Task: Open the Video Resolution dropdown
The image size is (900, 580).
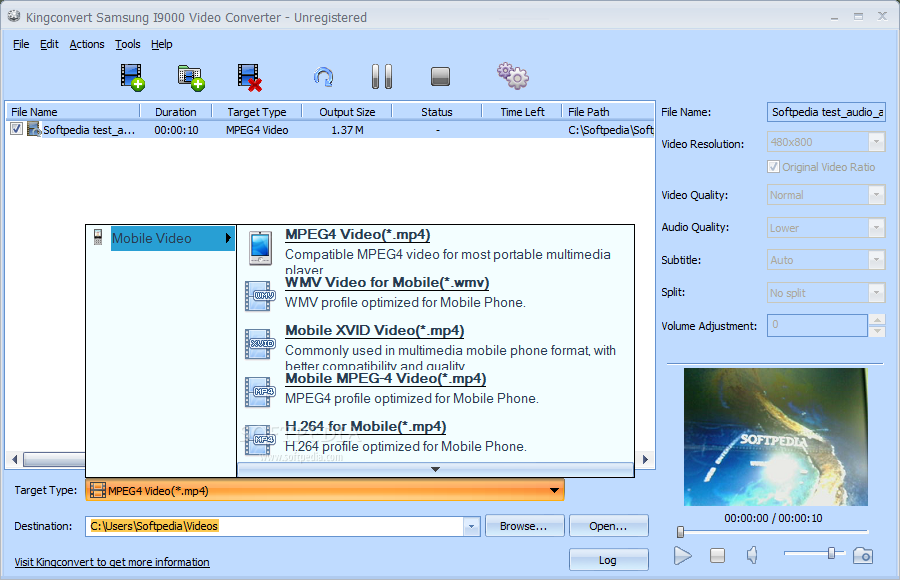Action: pos(876,142)
